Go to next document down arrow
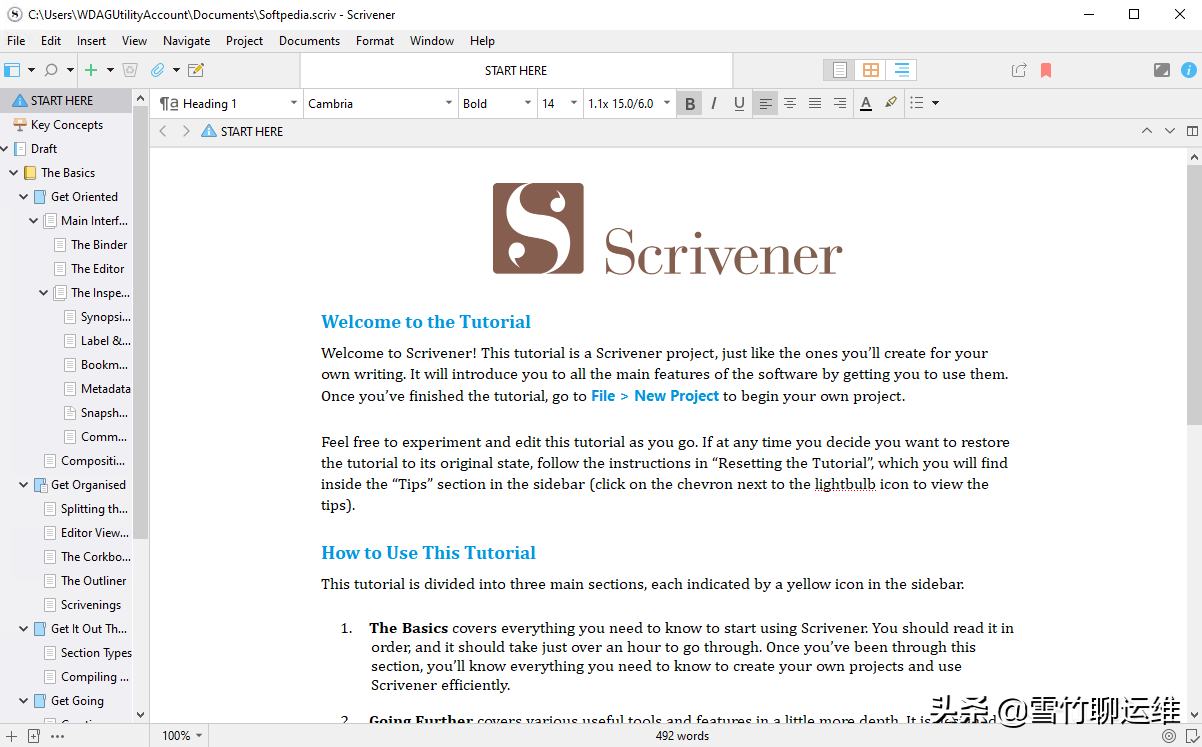This screenshot has width=1202, height=747. pyautogui.click(x=1169, y=131)
